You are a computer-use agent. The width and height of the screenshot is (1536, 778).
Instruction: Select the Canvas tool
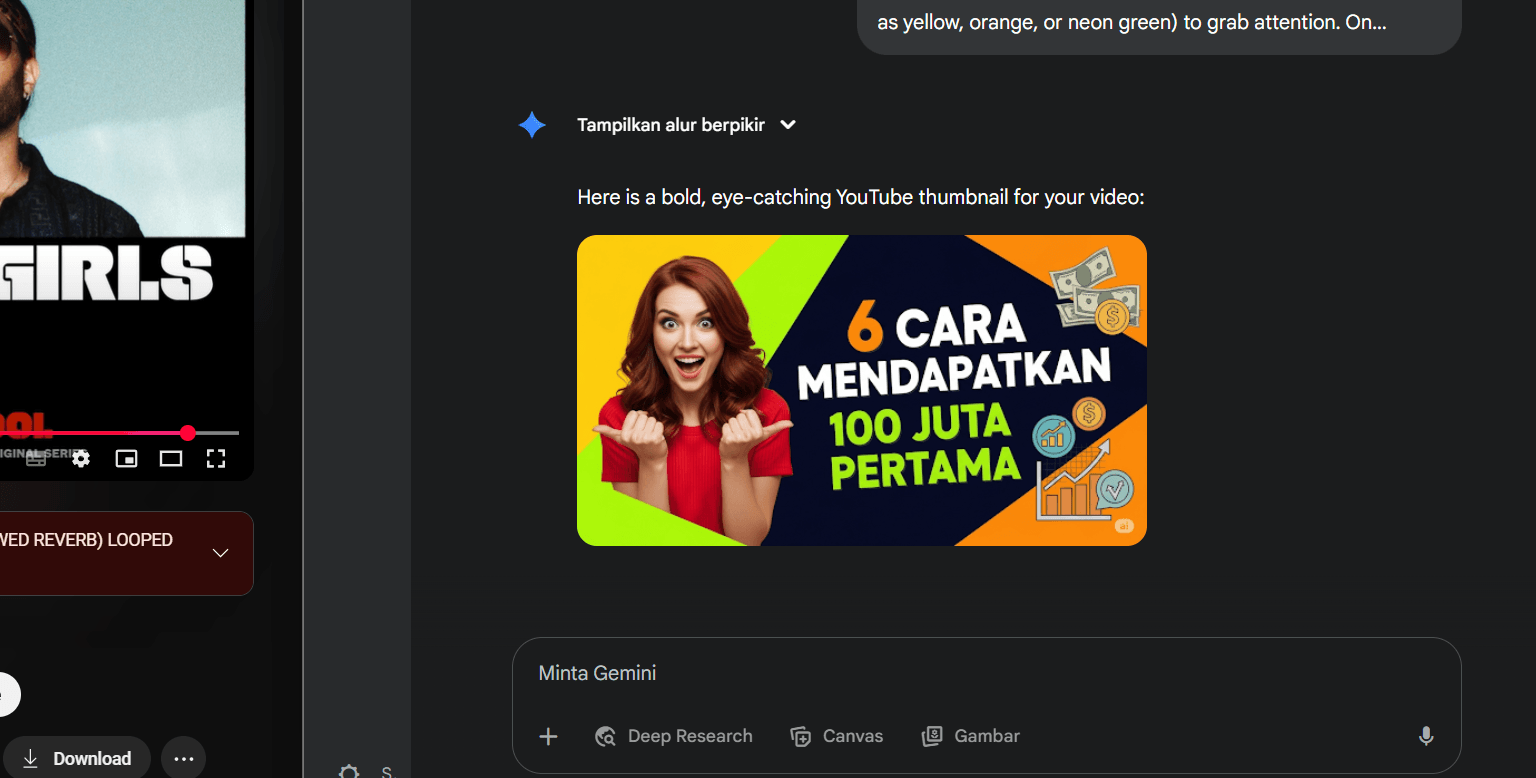tap(836, 736)
